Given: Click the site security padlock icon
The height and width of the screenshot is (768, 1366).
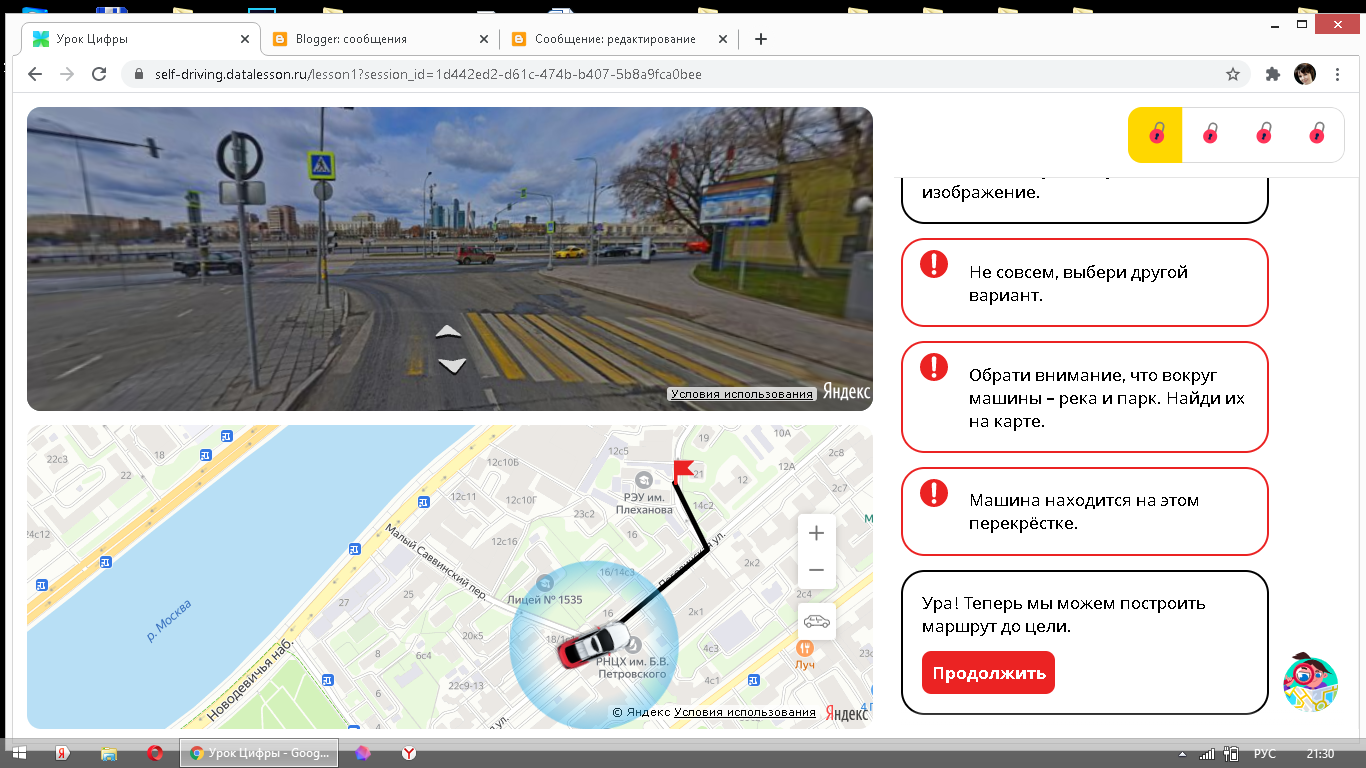Looking at the screenshot, I should pos(139,74).
